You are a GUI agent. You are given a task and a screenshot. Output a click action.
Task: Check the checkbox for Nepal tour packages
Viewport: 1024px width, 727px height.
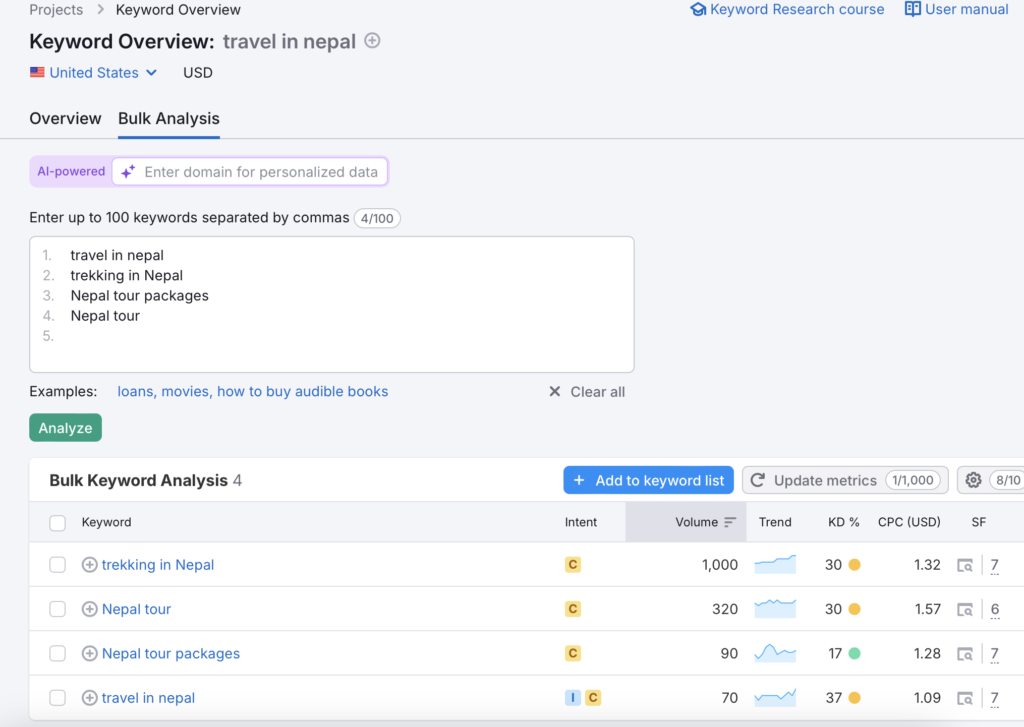pos(57,653)
